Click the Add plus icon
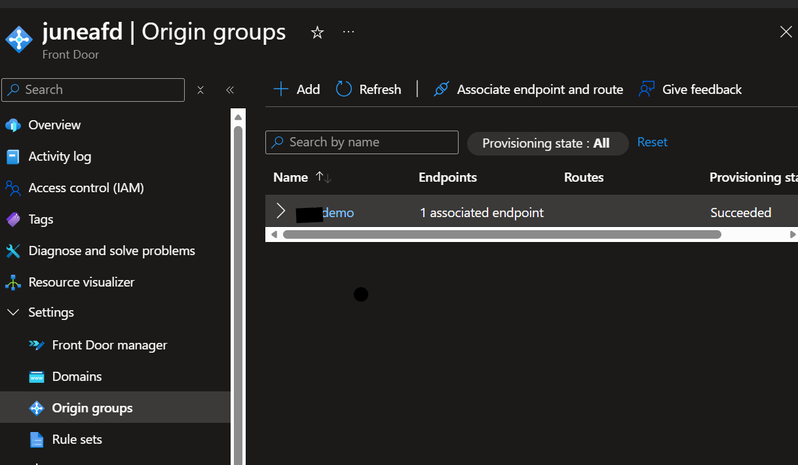 point(282,89)
